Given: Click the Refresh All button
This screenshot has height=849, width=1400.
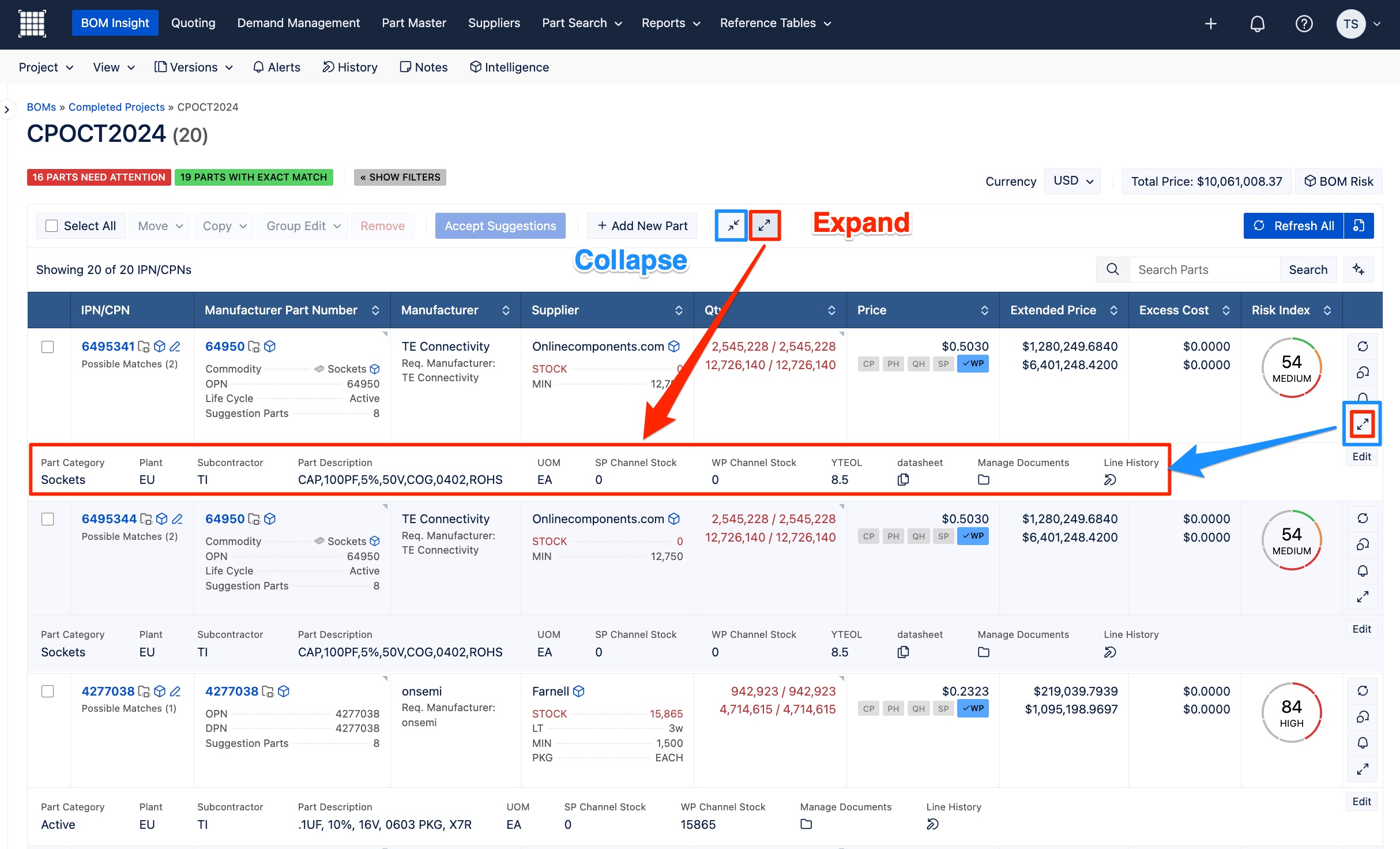Looking at the screenshot, I should [x=1294, y=226].
